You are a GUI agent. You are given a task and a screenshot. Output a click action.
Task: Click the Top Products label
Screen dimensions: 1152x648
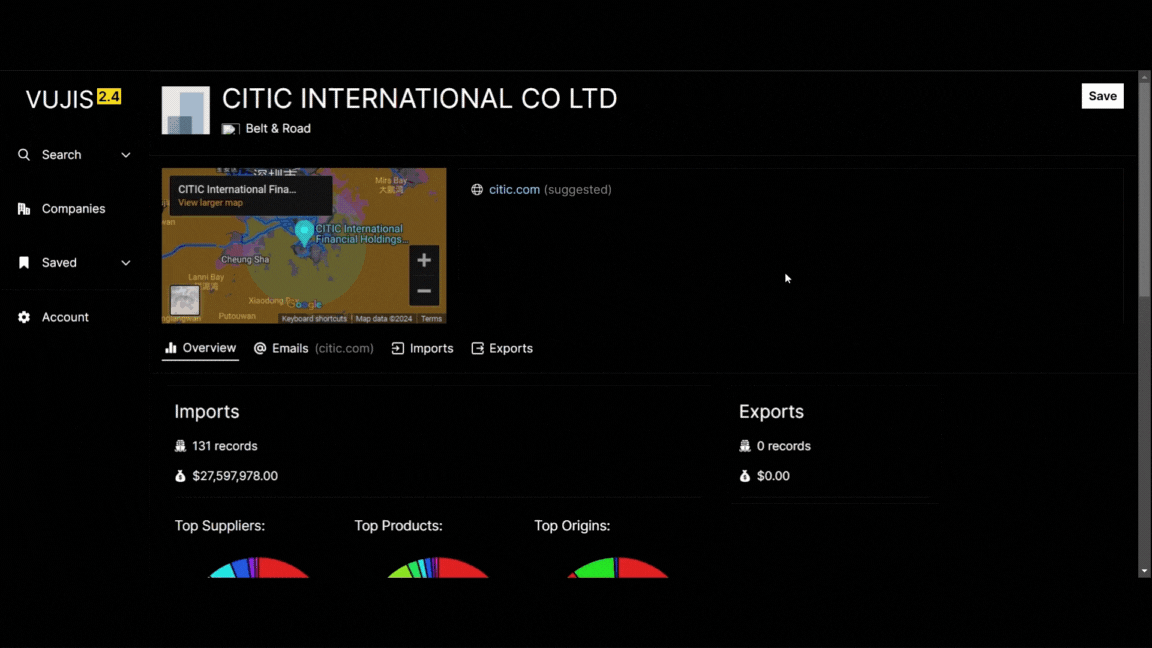tap(398, 526)
